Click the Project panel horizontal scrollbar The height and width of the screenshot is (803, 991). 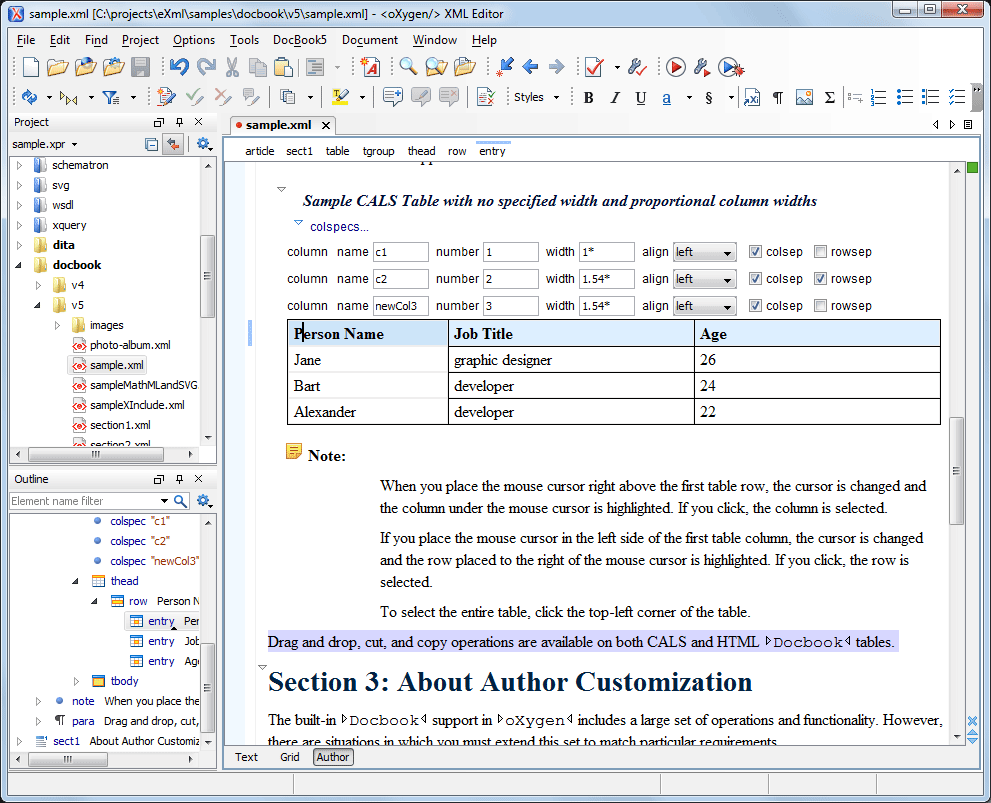coord(95,454)
